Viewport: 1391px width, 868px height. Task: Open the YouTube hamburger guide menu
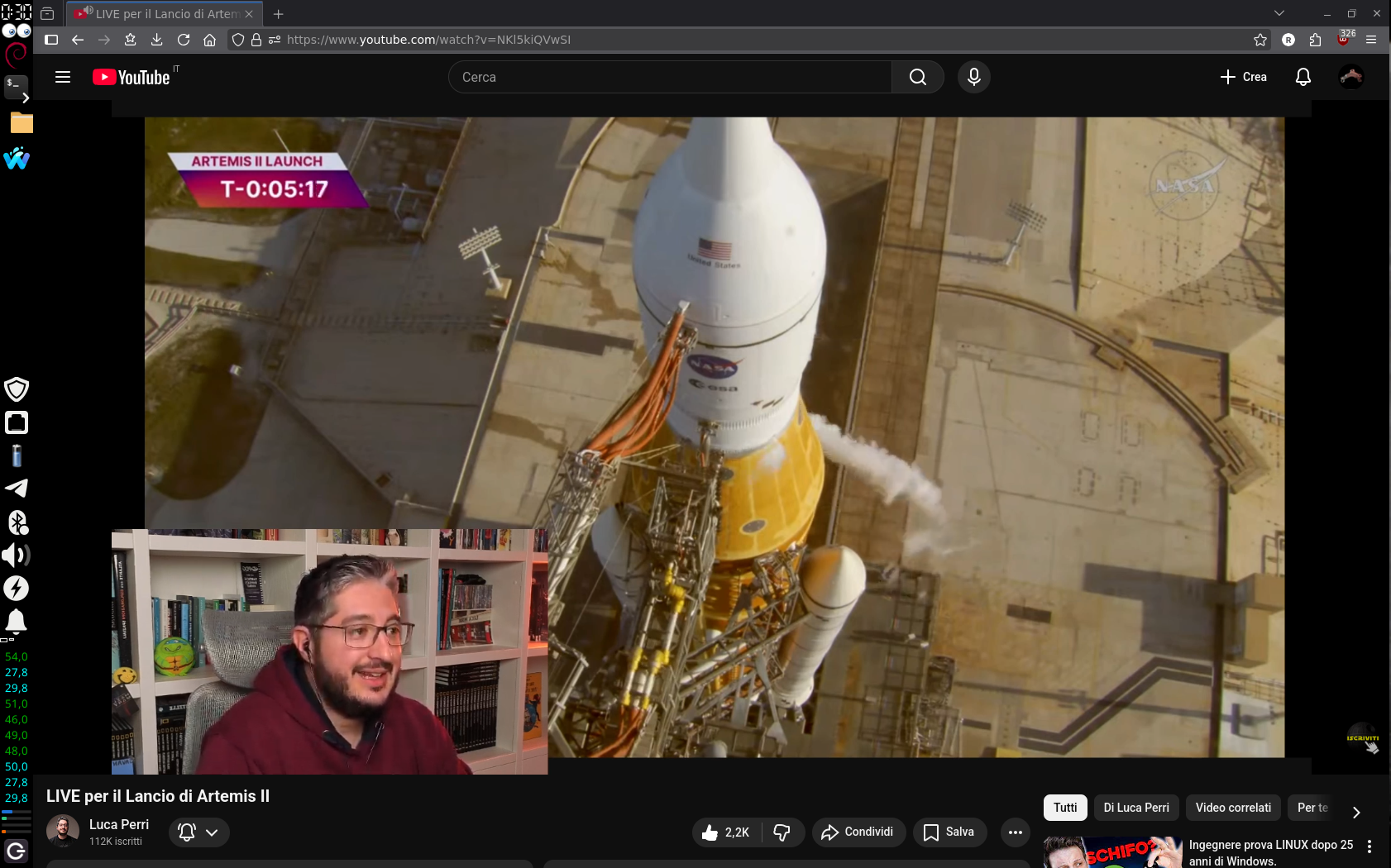(x=63, y=77)
